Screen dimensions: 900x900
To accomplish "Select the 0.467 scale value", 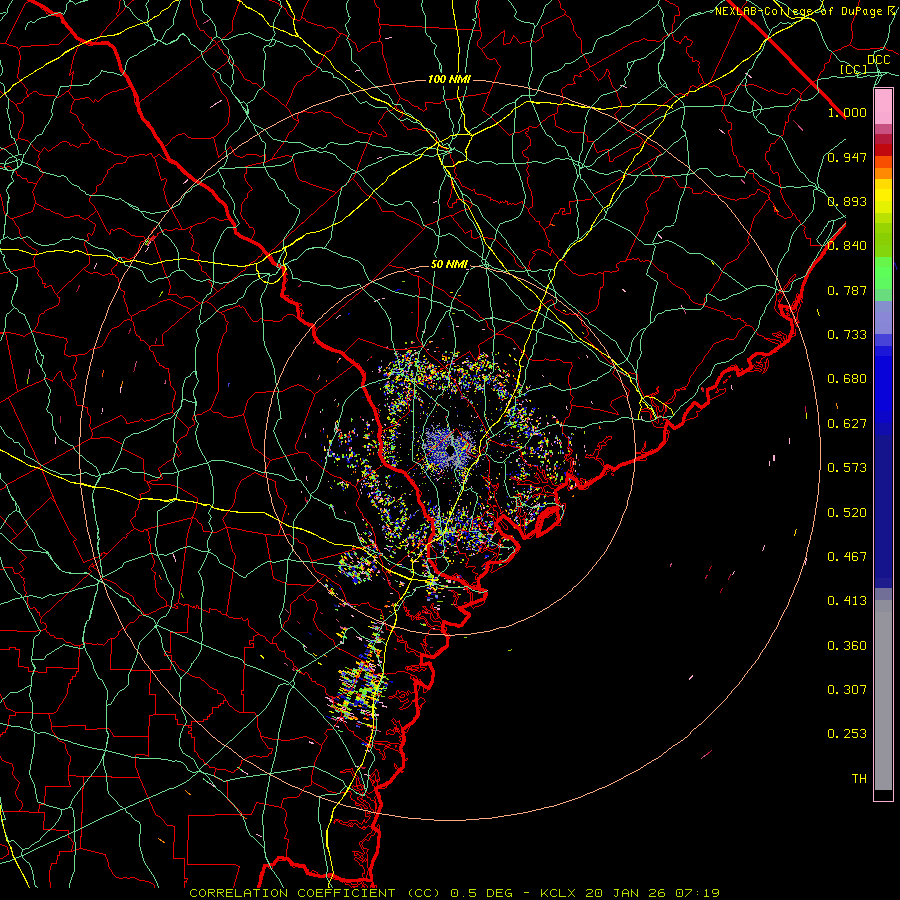I will pyautogui.click(x=847, y=557).
